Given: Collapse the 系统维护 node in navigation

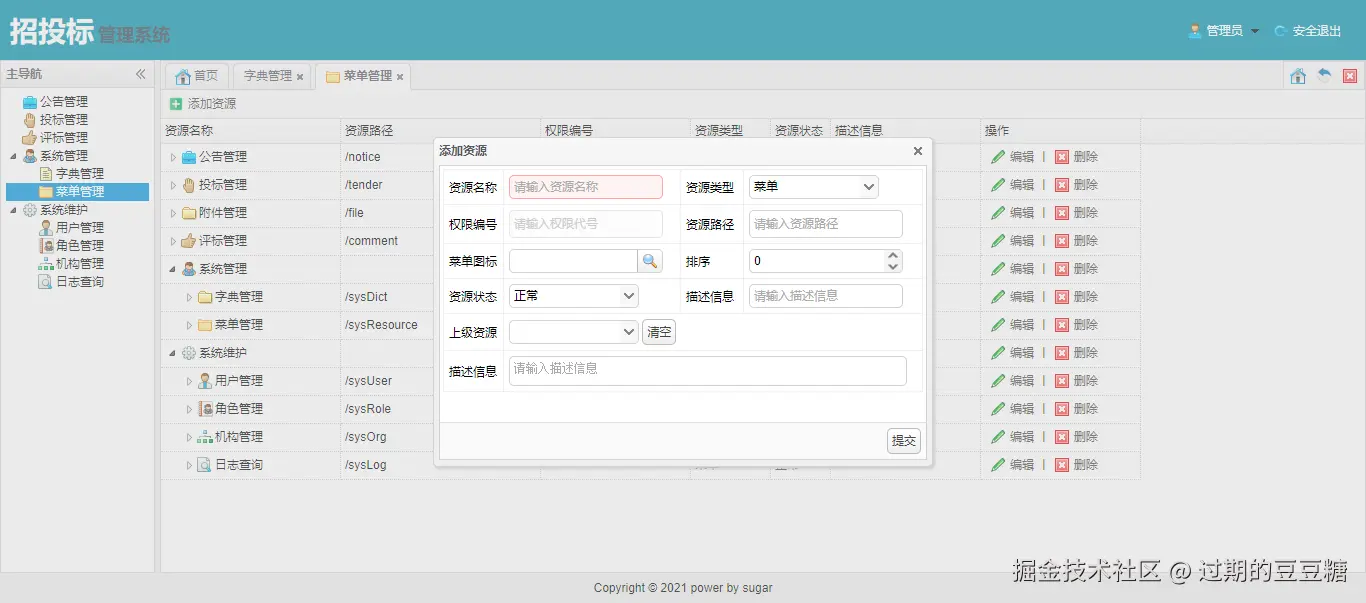Looking at the screenshot, I should [x=13, y=210].
